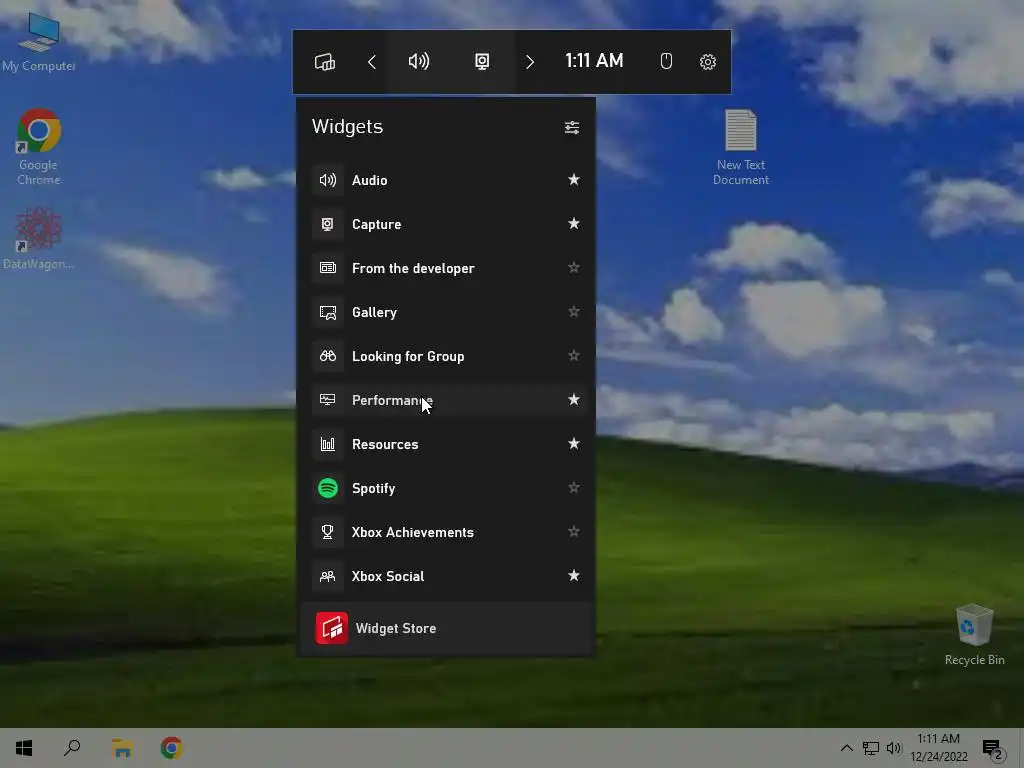Unfavorite the Capture widget star
The height and width of the screenshot is (768, 1024).
[x=573, y=223]
